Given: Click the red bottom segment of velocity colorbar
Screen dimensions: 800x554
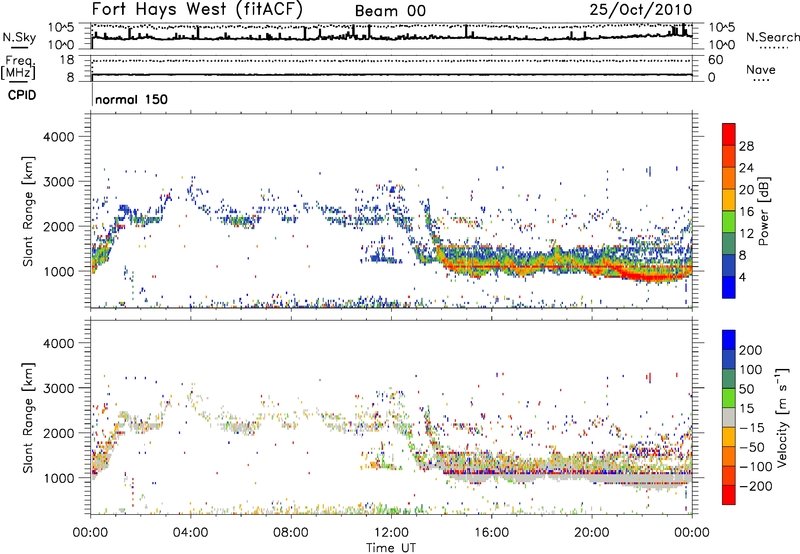Looking at the screenshot, I should pyautogui.click(x=729, y=495).
